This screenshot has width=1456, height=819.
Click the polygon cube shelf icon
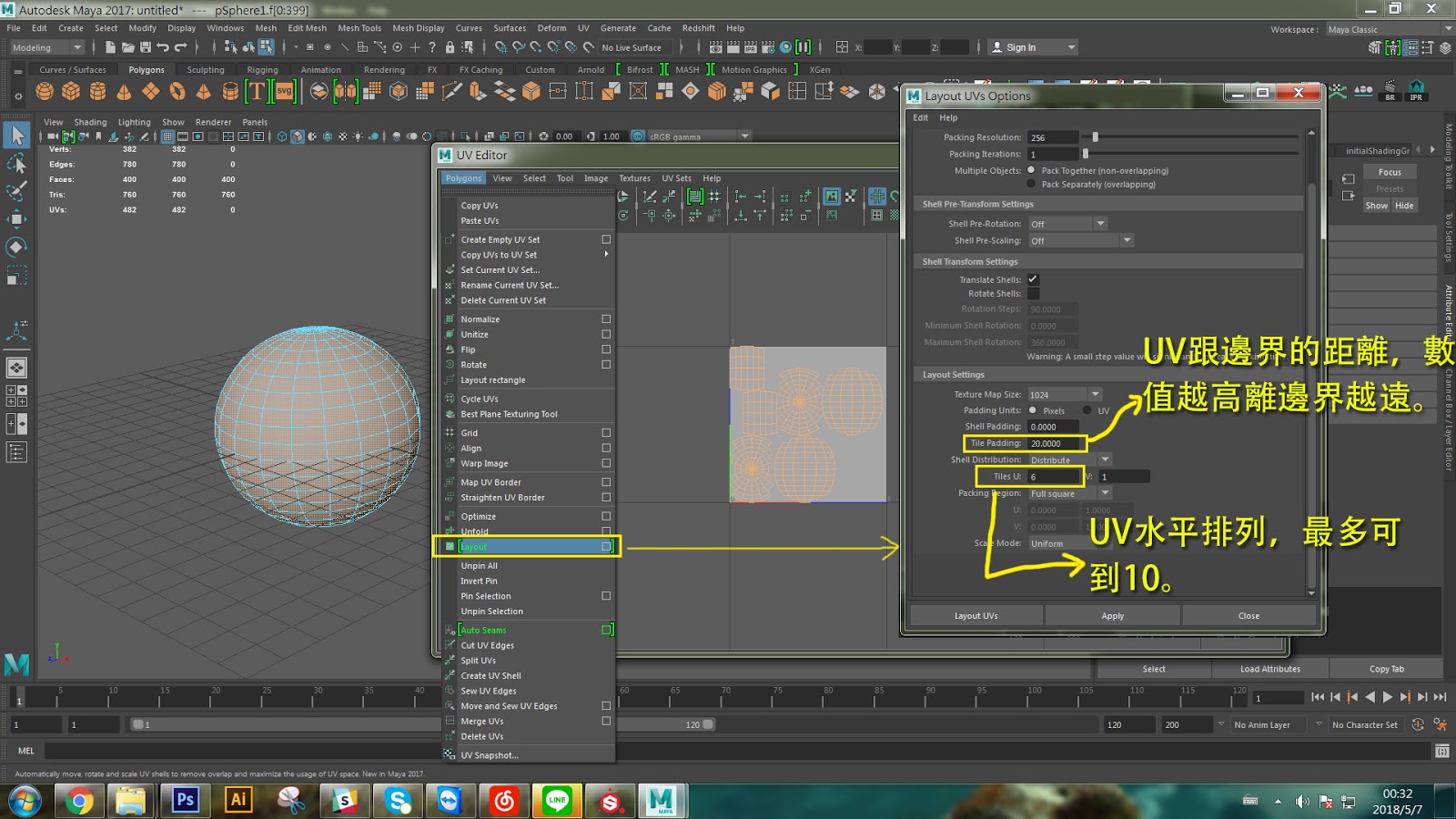(71, 91)
